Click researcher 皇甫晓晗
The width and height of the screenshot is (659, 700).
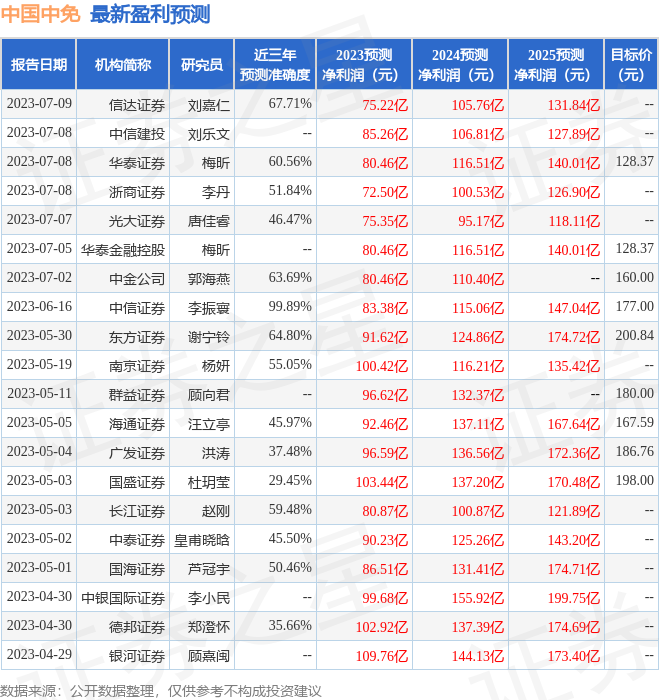pyautogui.click(x=202, y=540)
